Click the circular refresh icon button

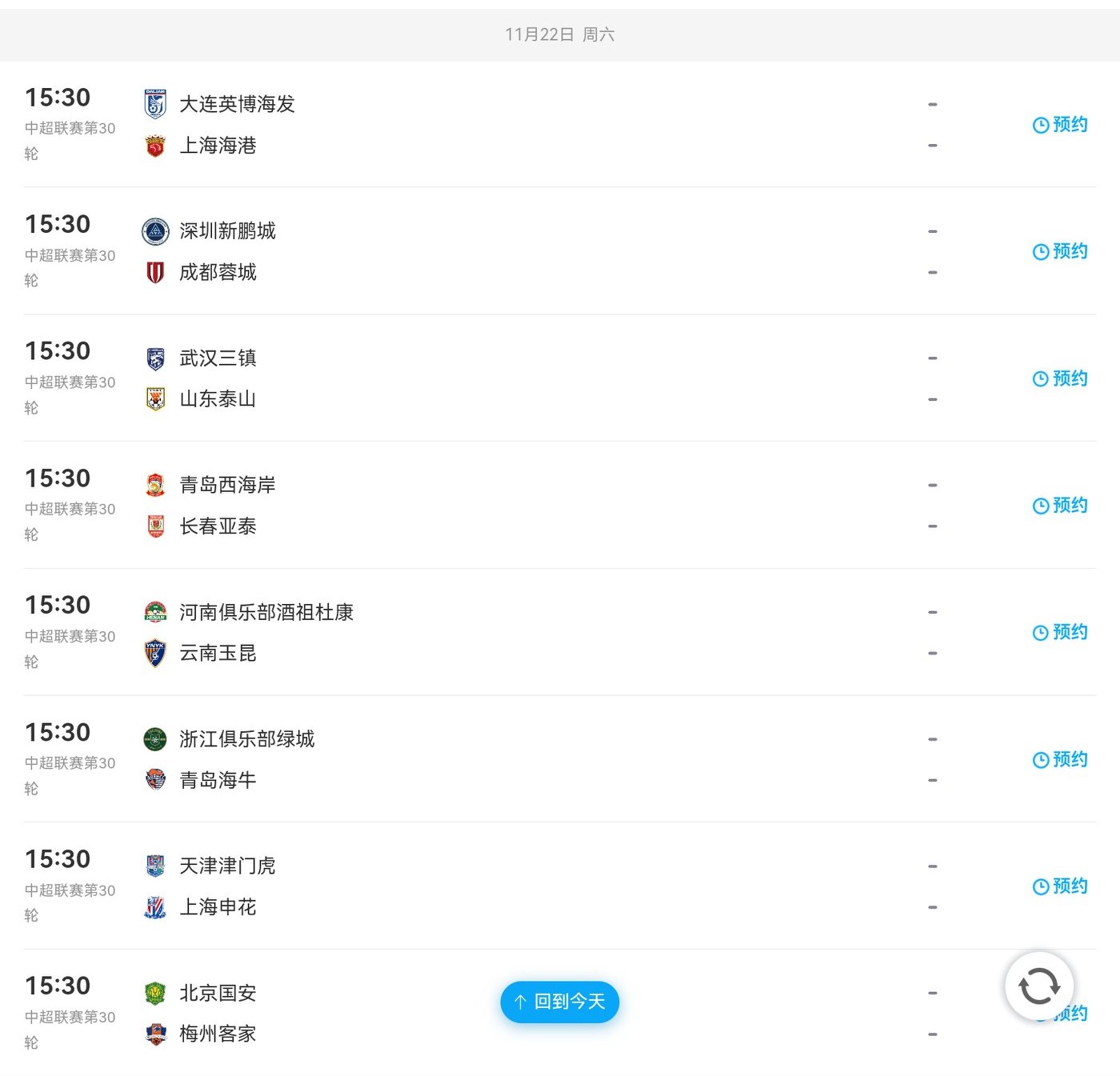(x=1039, y=986)
